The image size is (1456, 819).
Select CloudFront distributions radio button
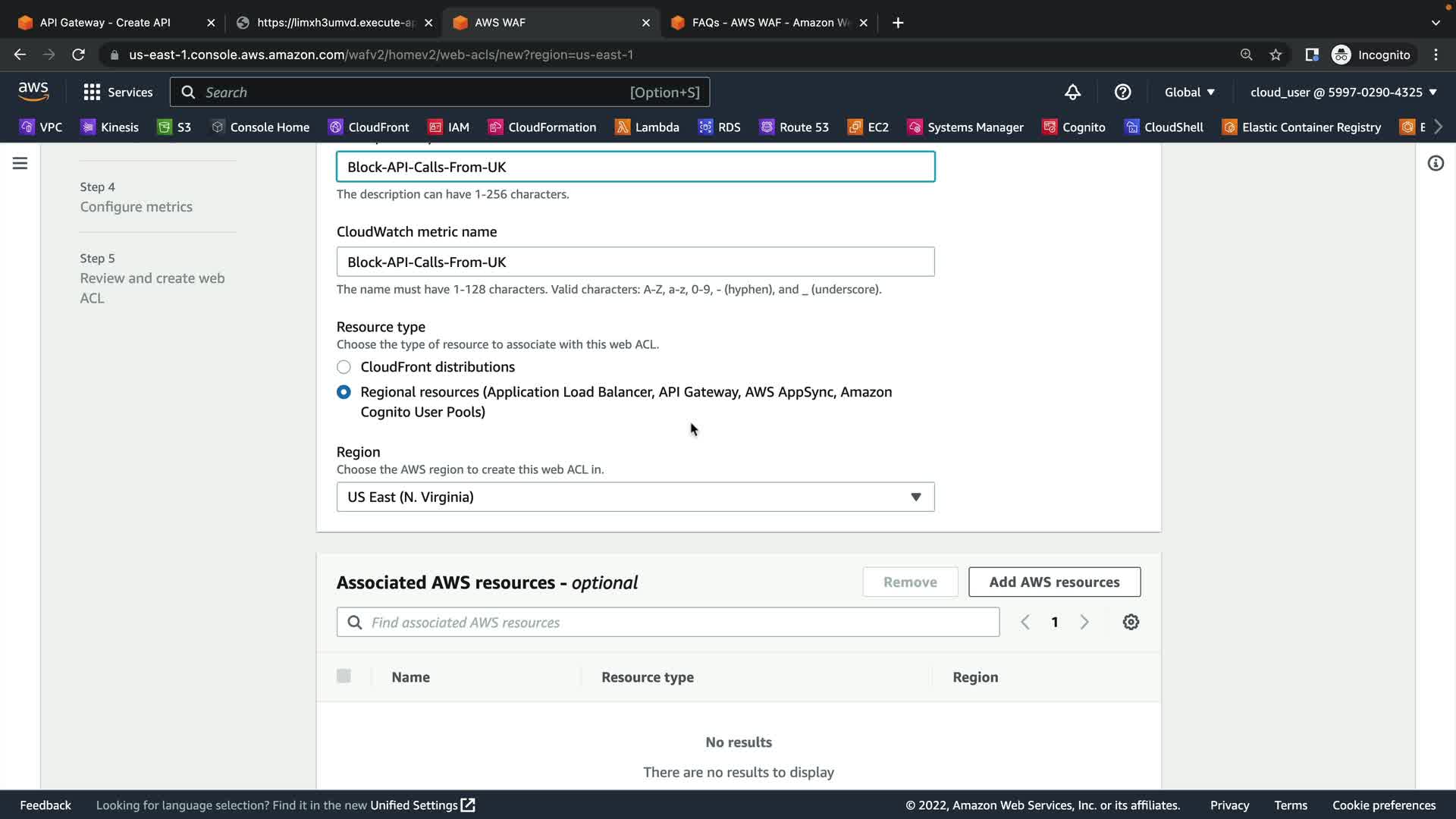click(344, 367)
